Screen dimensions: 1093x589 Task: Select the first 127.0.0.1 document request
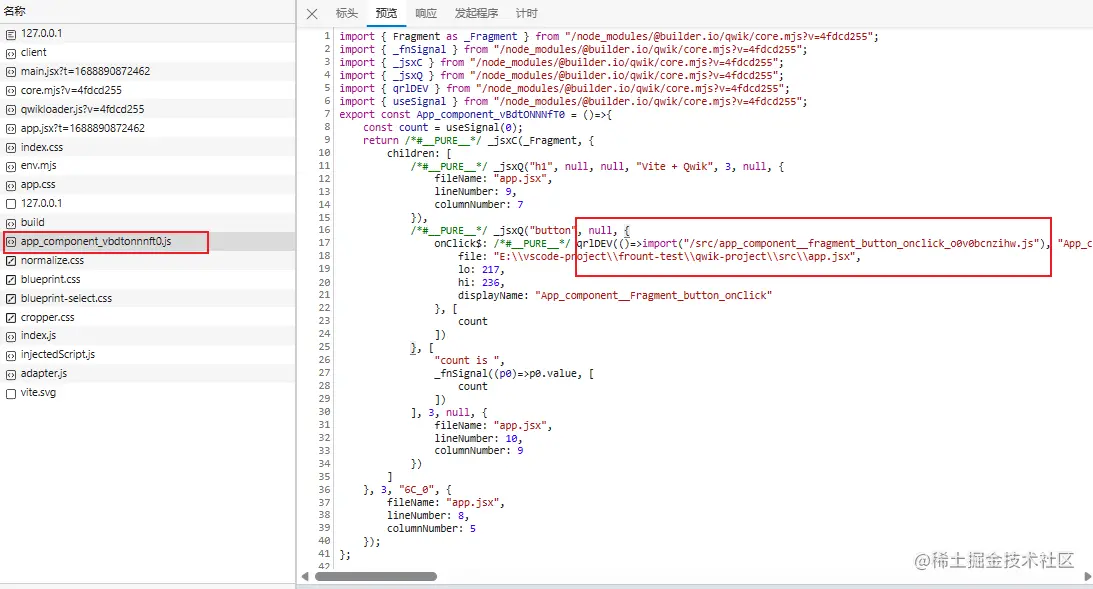[147, 33]
